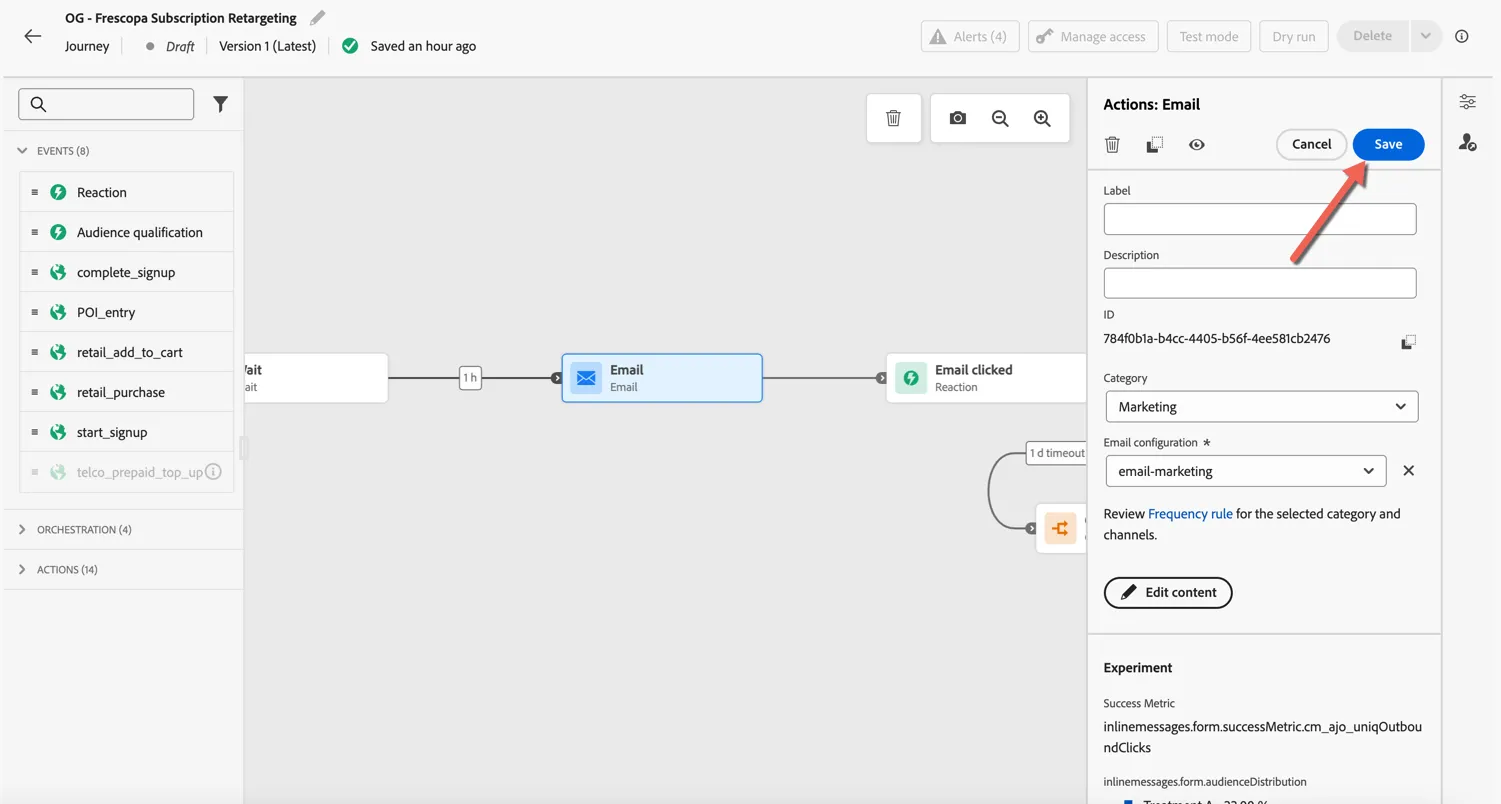Screen dimensions: 1501x804
Task: Show journey info icon in header
Action: (1462, 37)
